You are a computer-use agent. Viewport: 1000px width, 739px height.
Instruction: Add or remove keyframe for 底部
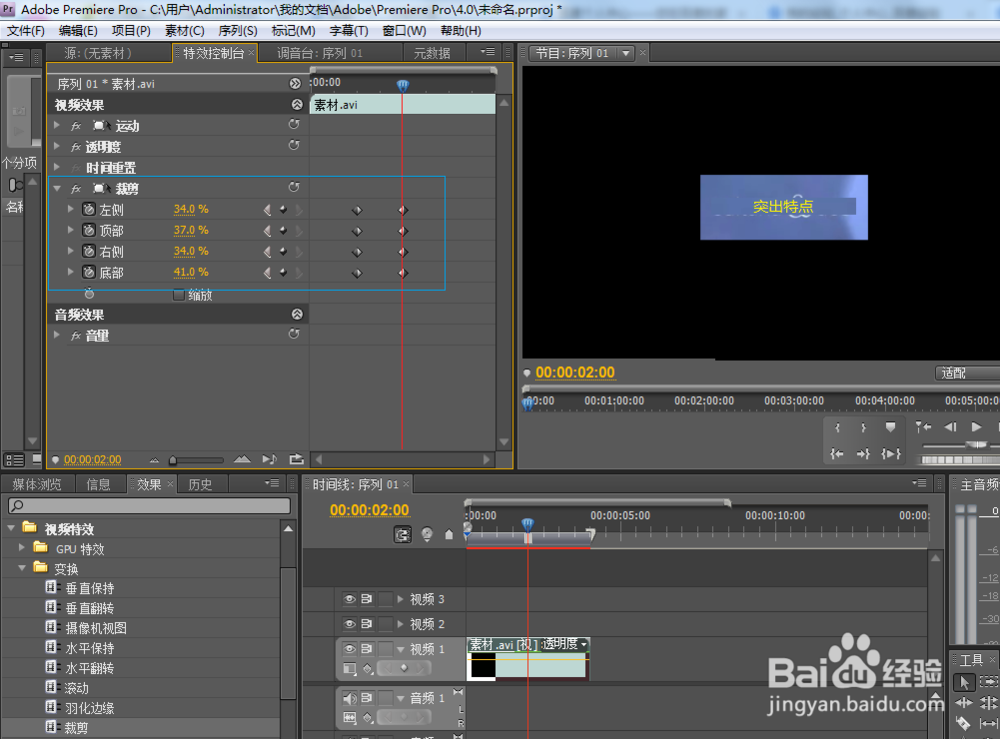(283, 272)
